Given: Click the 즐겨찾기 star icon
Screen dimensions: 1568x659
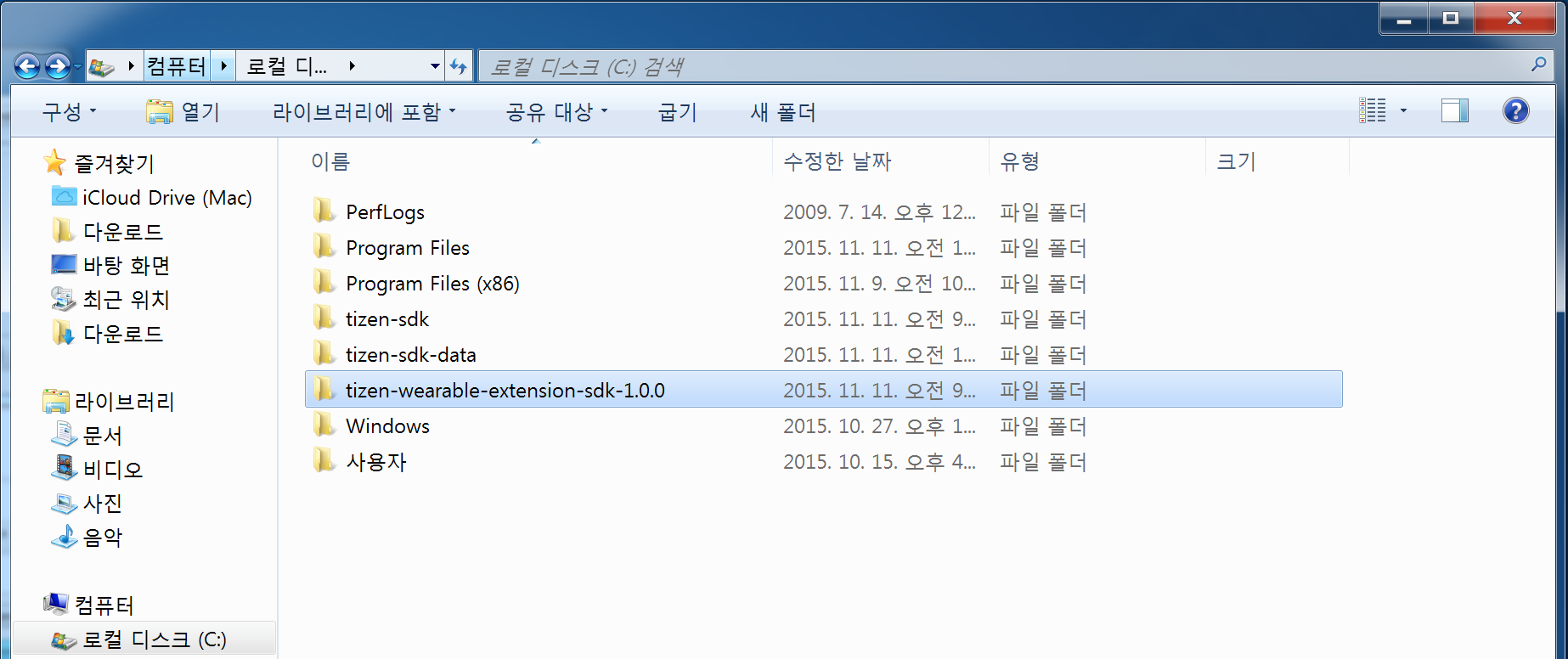Looking at the screenshot, I should point(54,161).
